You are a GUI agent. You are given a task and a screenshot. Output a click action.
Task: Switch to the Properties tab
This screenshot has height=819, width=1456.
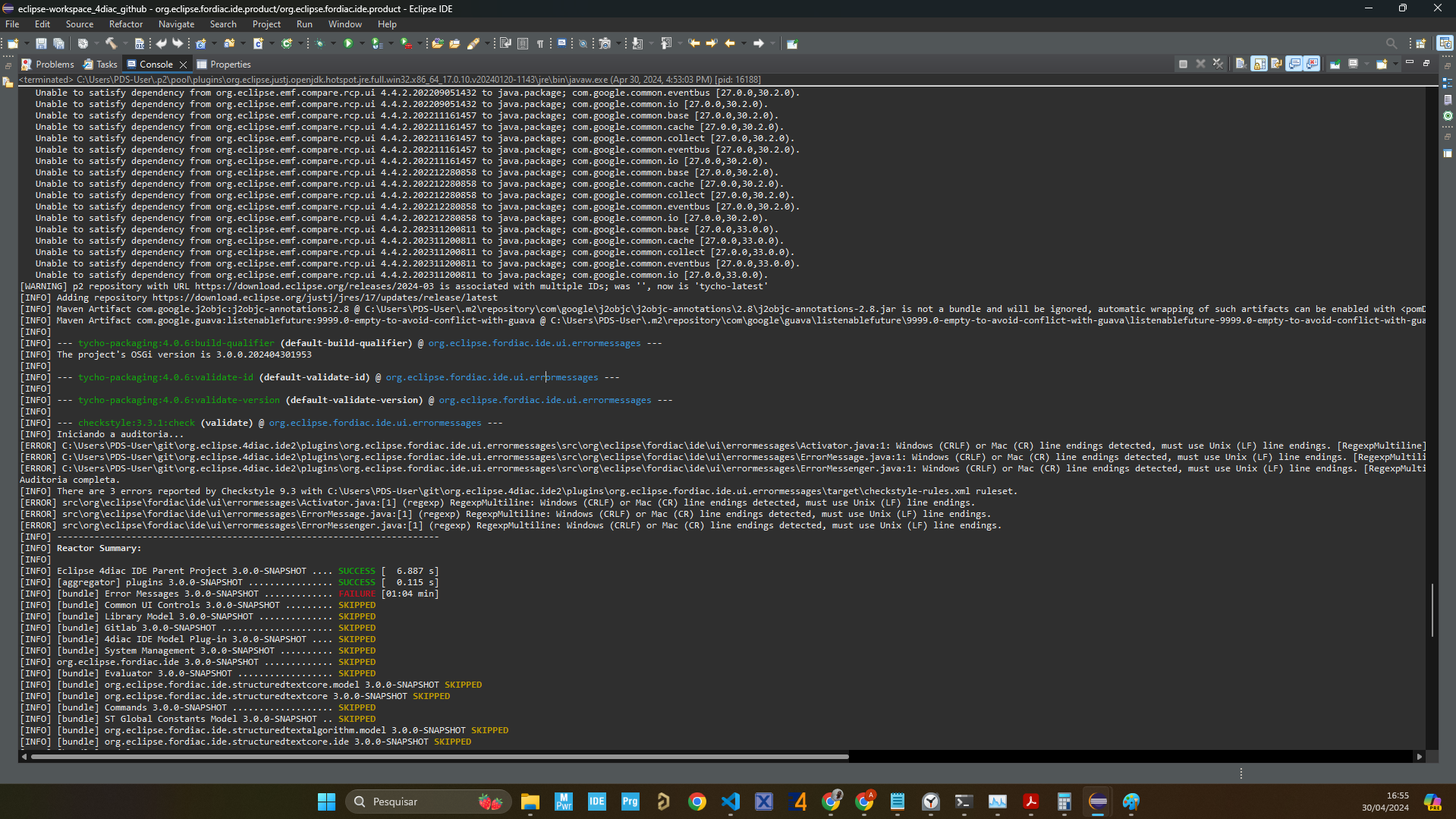224,65
